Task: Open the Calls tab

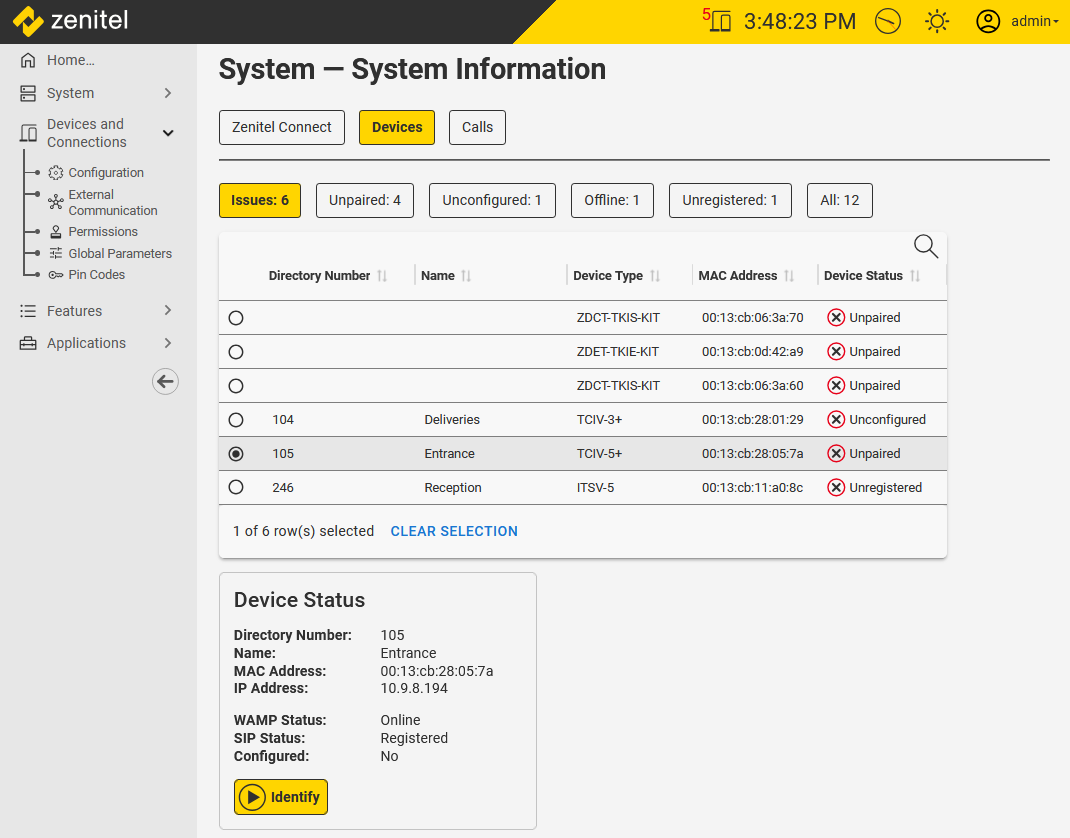Action: tap(477, 127)
